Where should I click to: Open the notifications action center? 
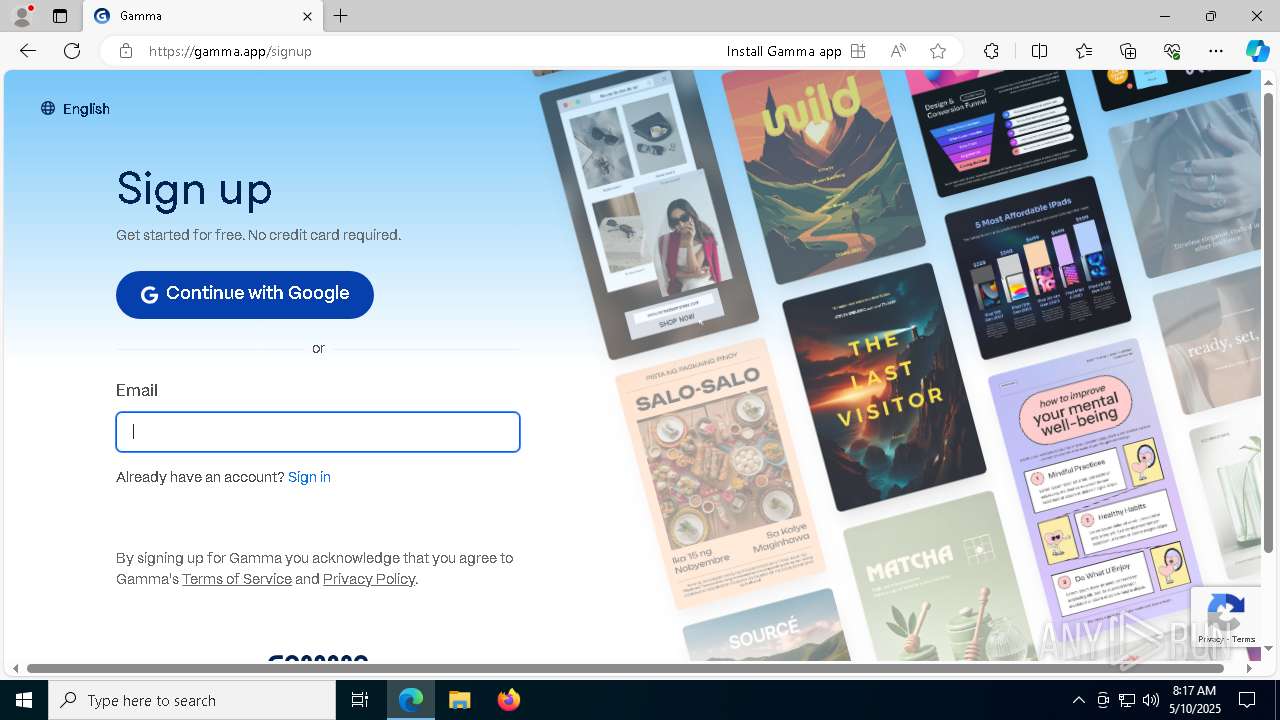[1248, 700]
